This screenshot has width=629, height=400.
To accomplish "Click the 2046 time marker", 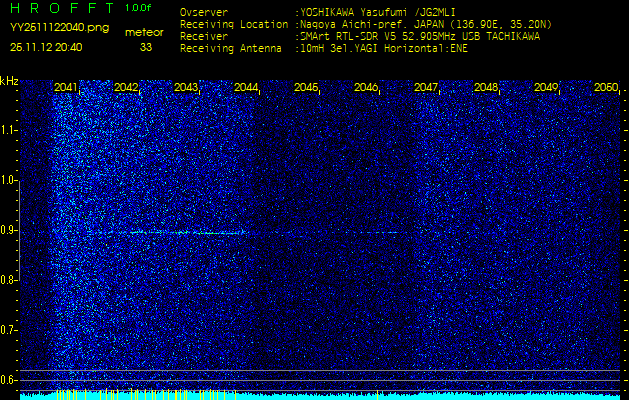I will click(366, 87).
